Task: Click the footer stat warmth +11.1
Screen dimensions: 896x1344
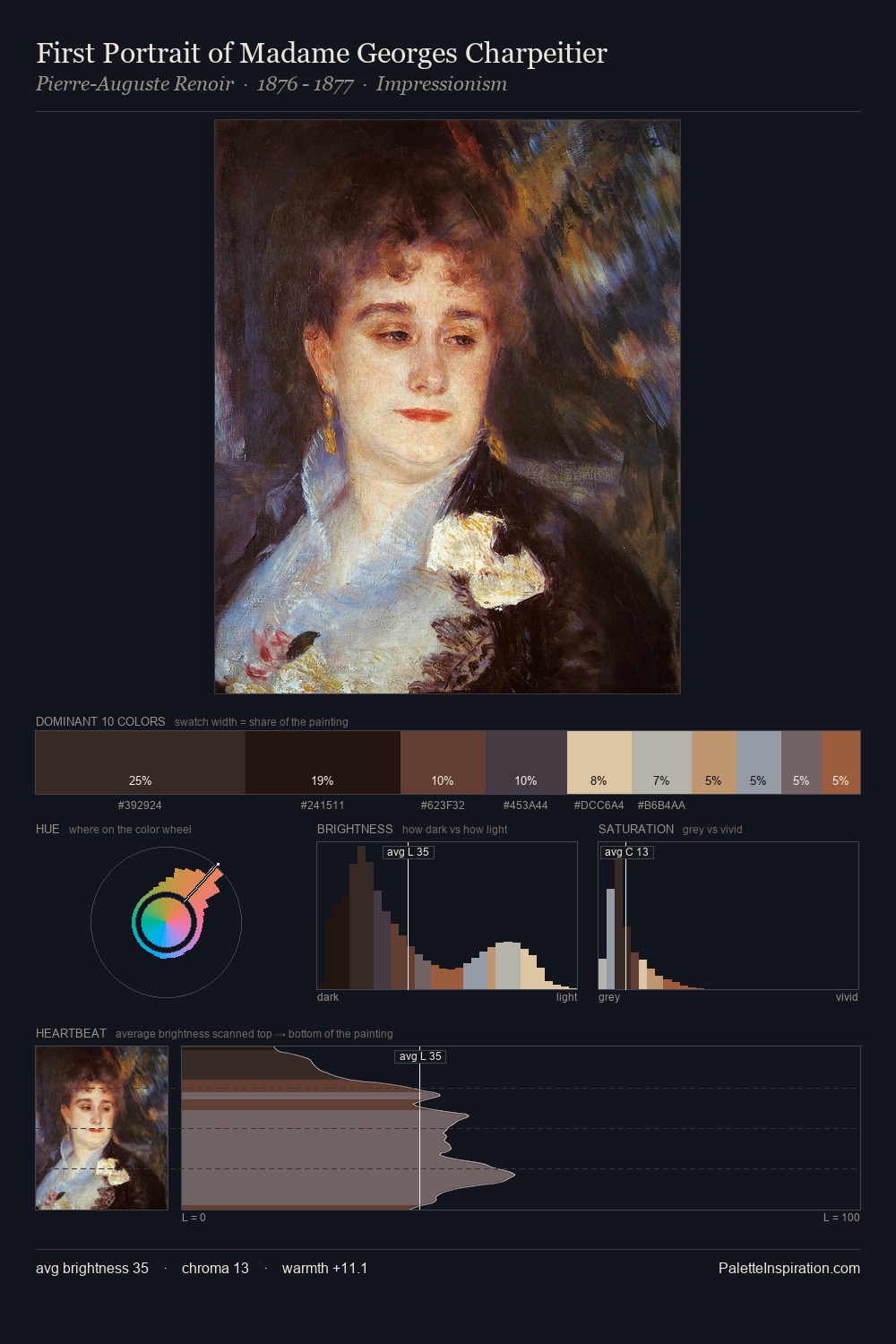Action: 324,1268
